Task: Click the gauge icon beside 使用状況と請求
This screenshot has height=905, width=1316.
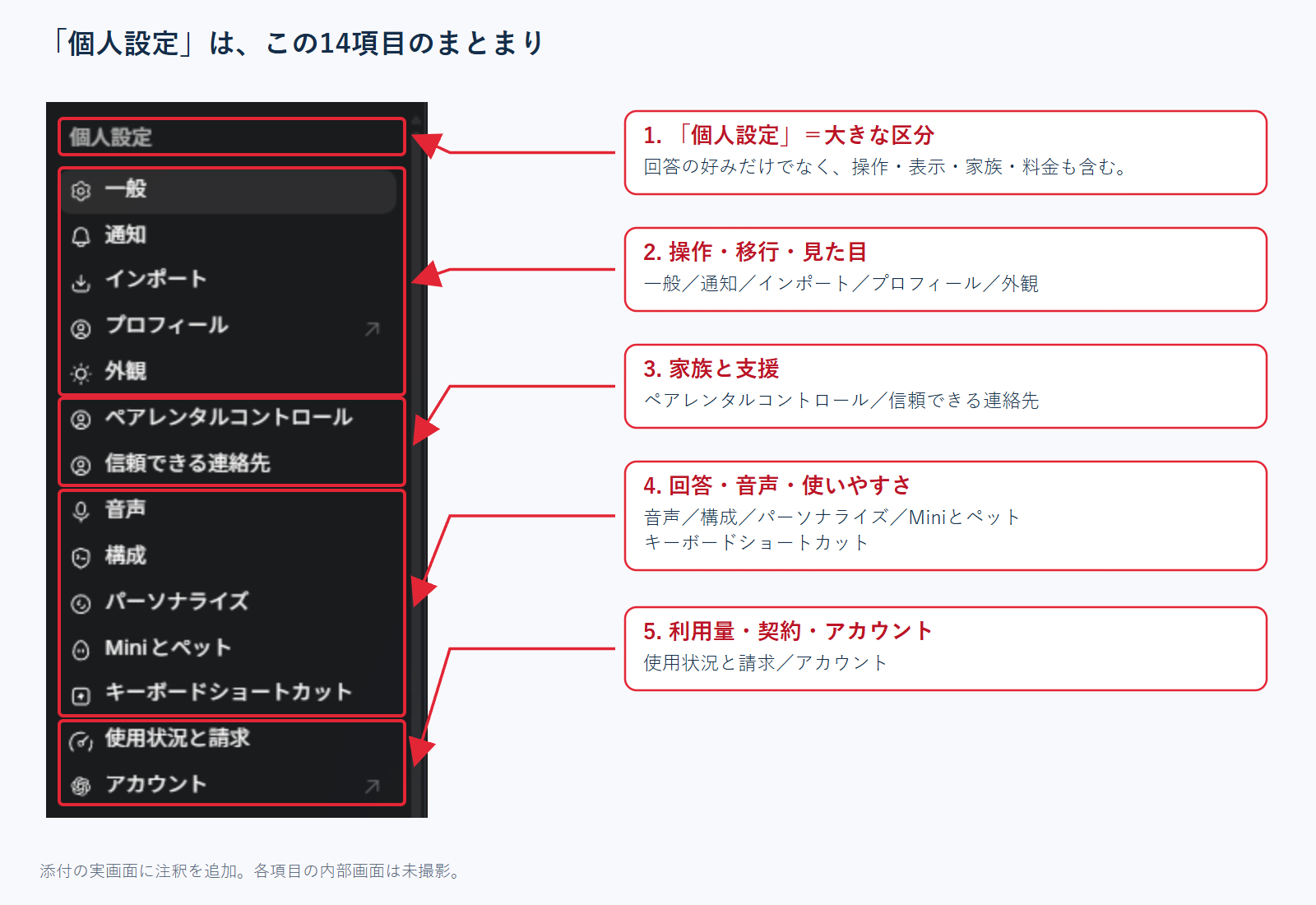Action: pos(81,741)
